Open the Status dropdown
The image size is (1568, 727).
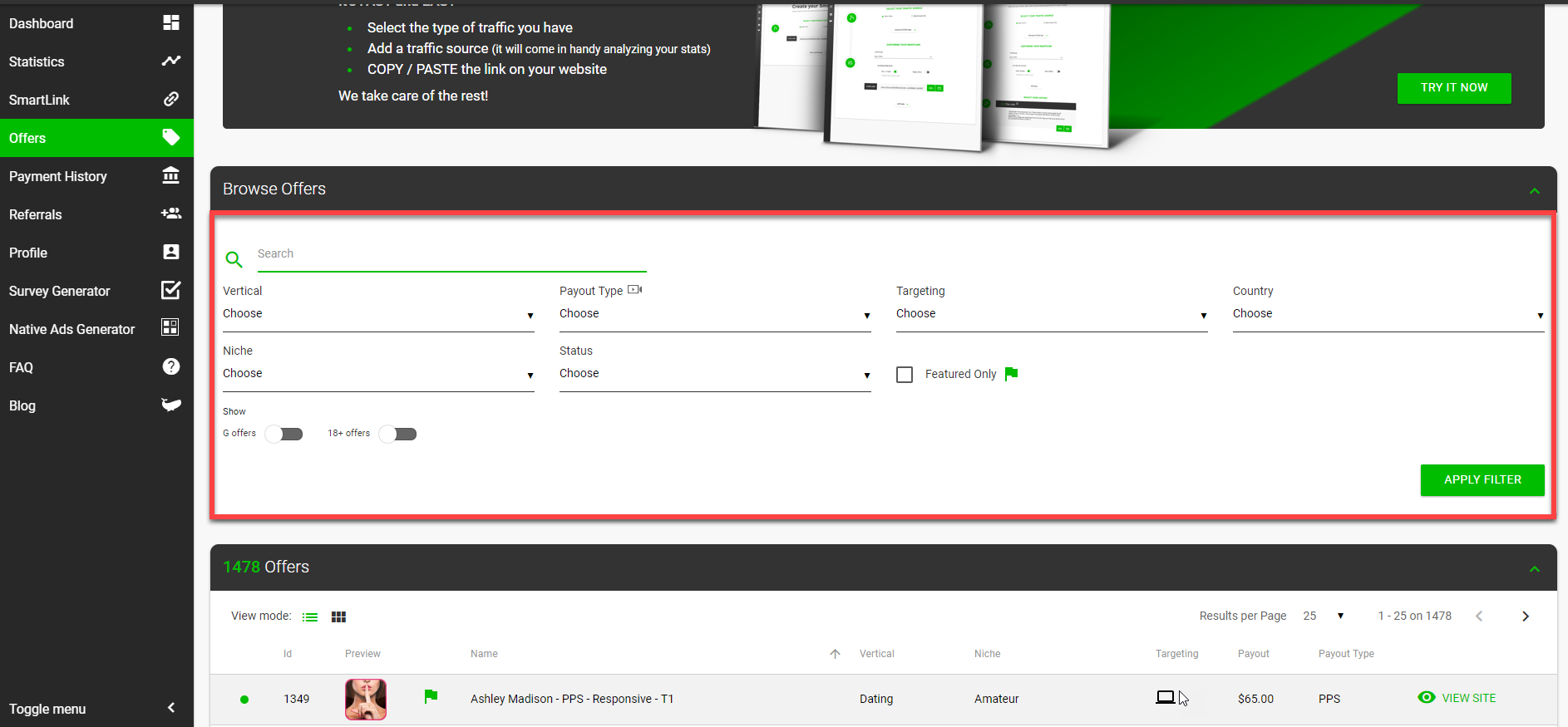(715, 374)
